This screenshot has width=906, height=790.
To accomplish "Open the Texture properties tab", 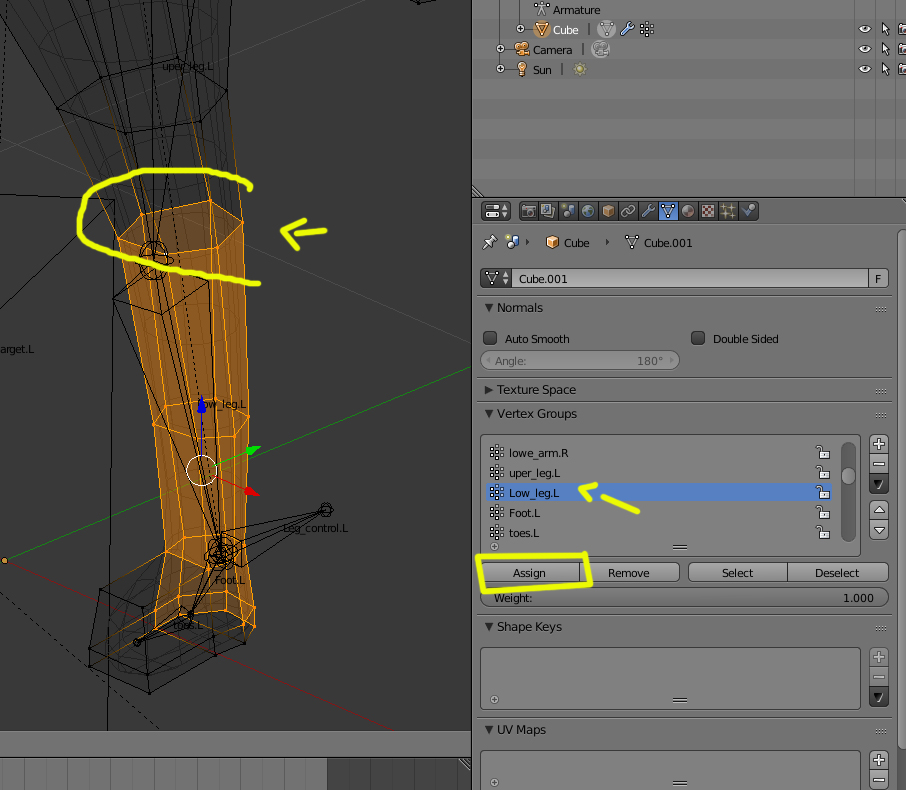I will pyautogui.click(x=708, y=211).
